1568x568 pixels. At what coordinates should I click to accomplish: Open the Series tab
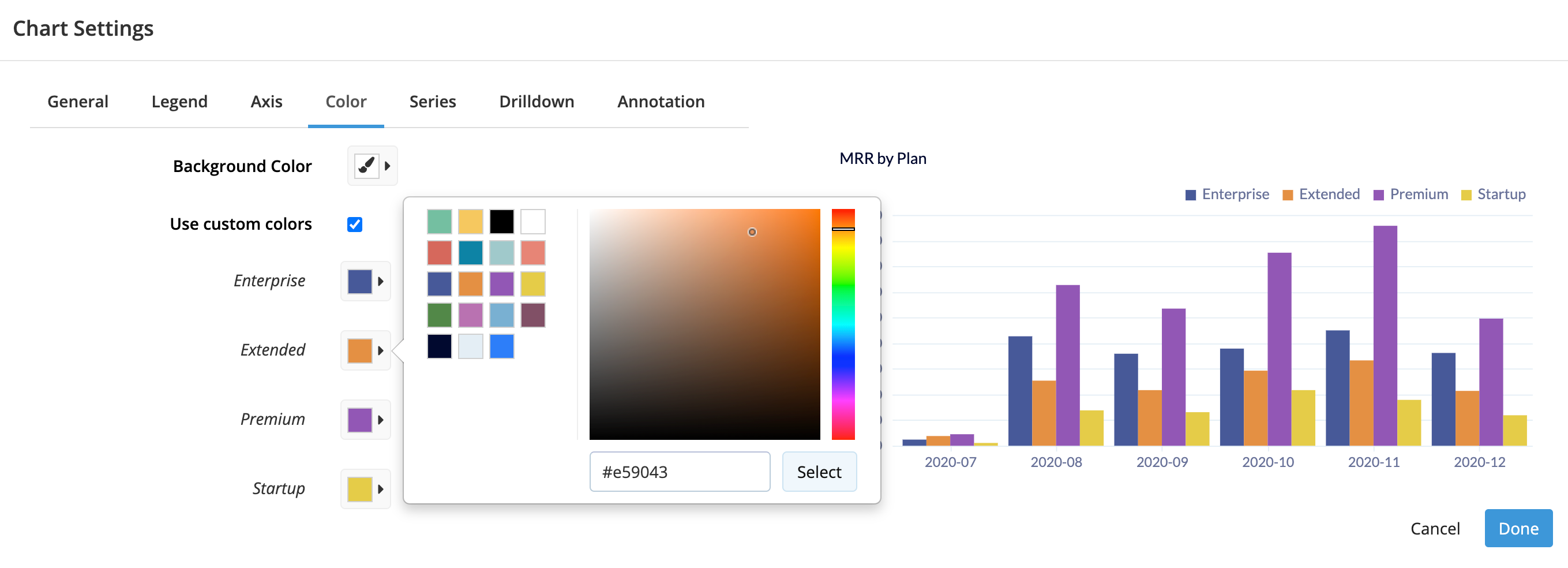[x=433, y=102]
